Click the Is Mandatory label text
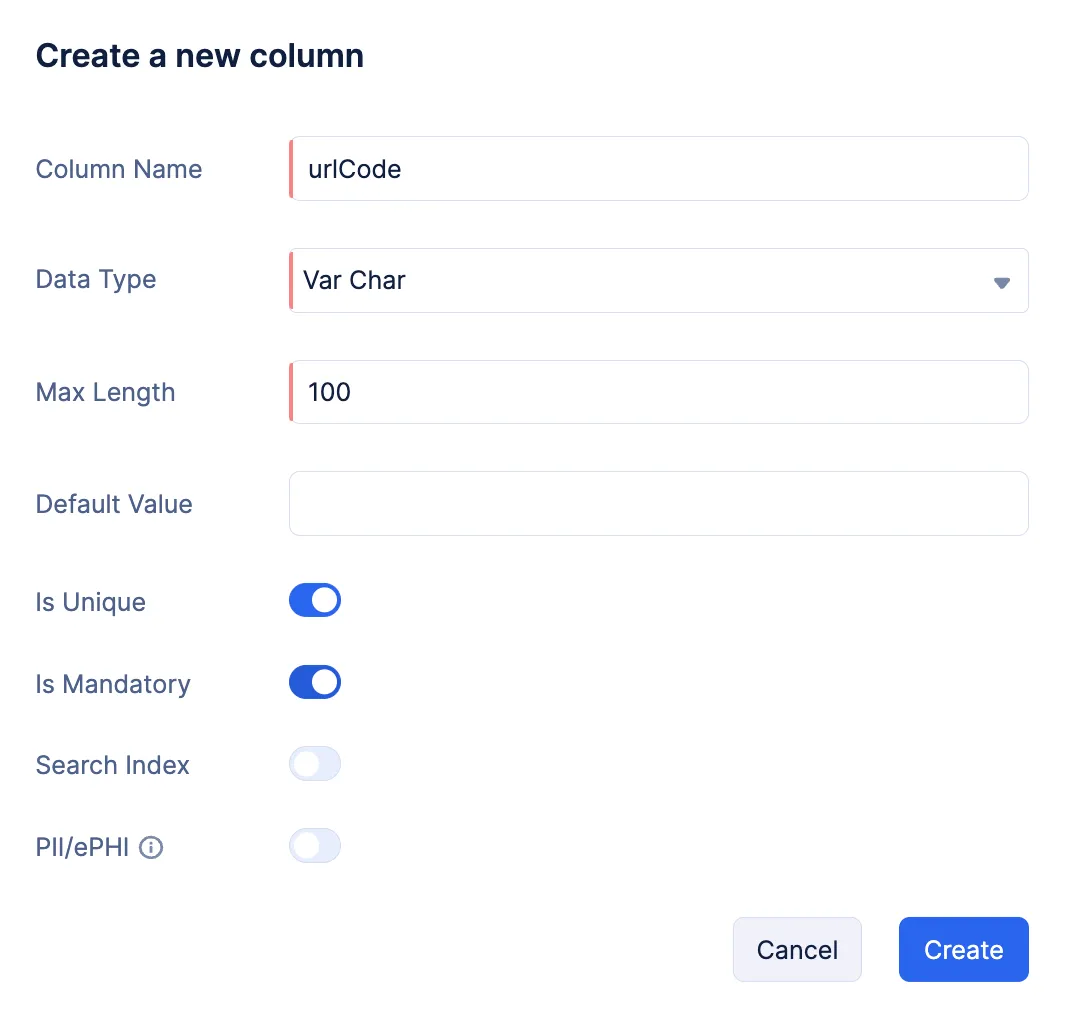Screen dimensions: 1066x1022 [x=113, y=684]
